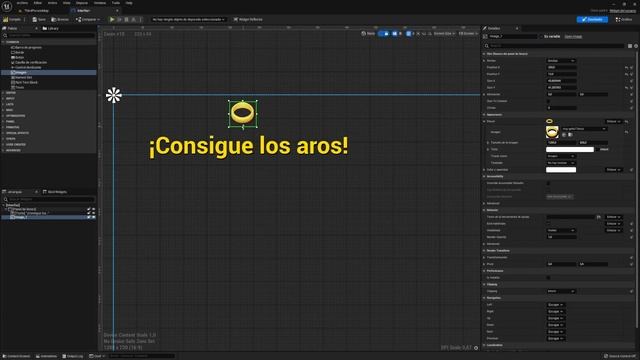Toggle the Es variable checkbox
The image size is (640, 360).
point(542,37)
